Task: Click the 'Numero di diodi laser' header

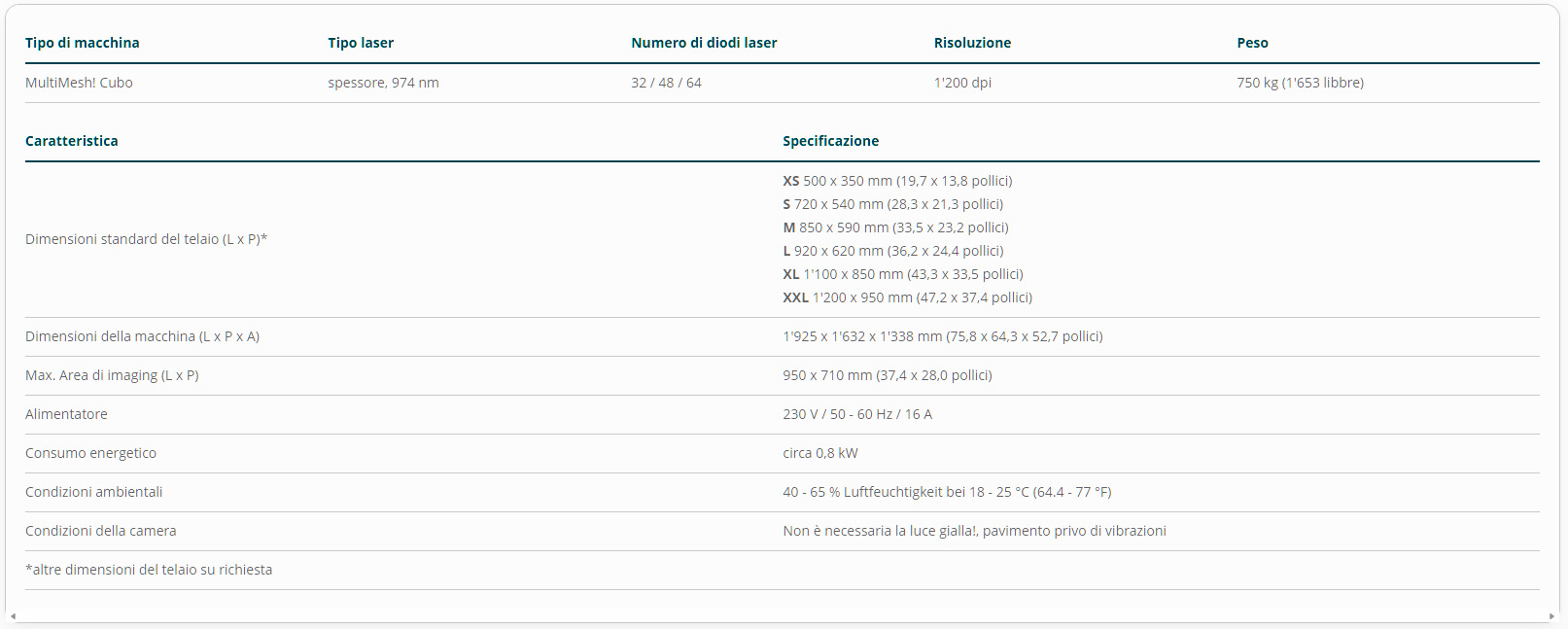Action: [704, 43]
